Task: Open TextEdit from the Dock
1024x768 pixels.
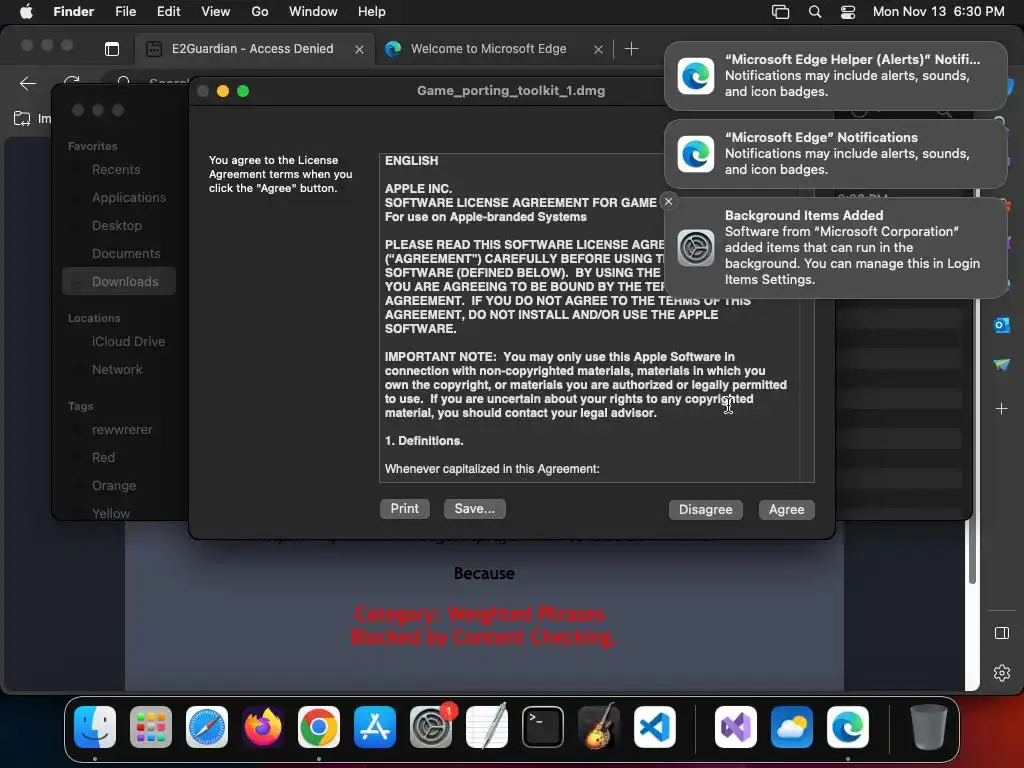Action: coord(487,727)
